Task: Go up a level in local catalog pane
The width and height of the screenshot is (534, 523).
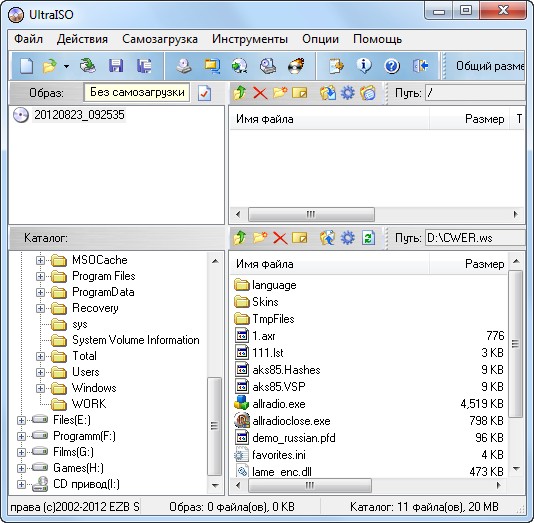Action: point(240,238)
